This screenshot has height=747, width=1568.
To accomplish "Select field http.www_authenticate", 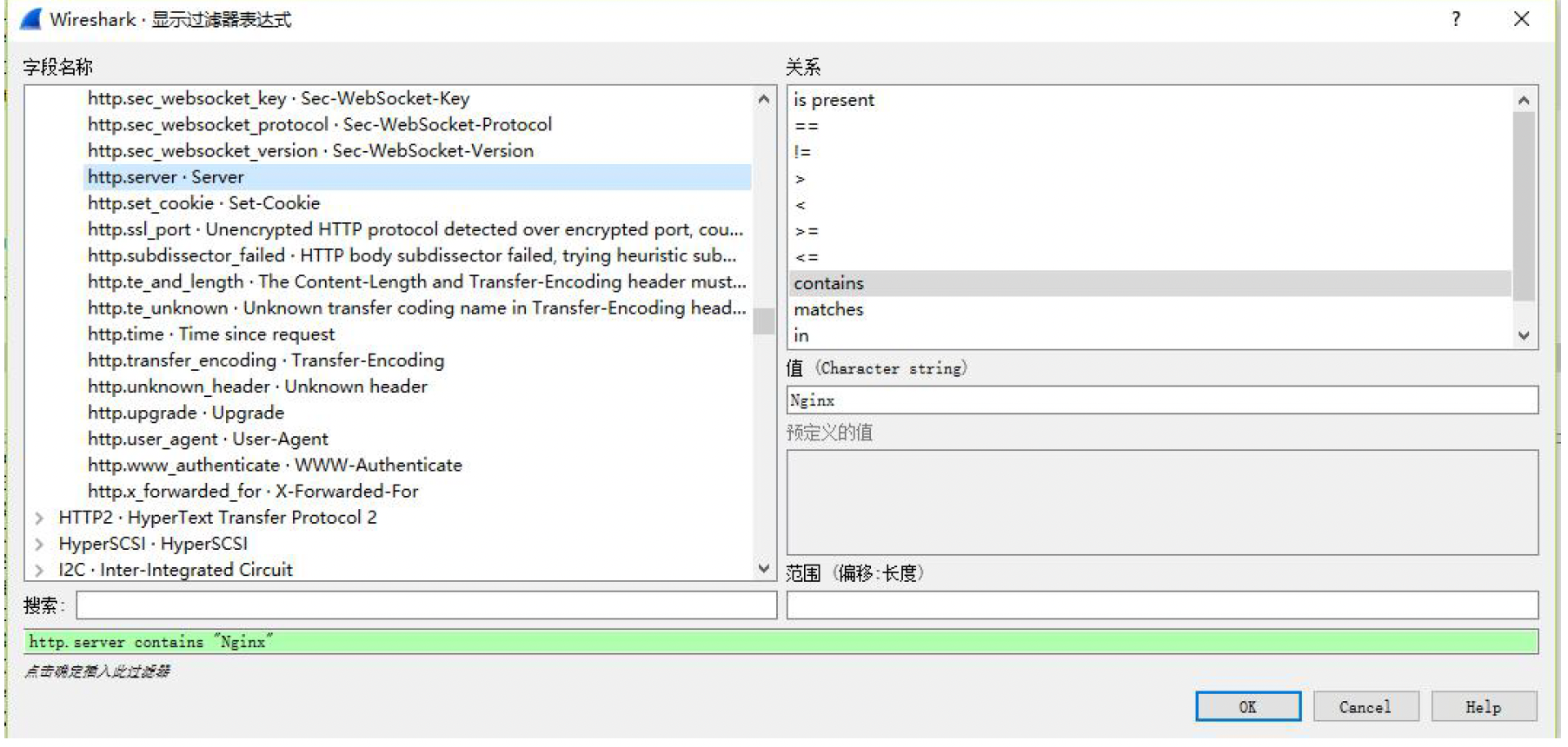I will pyautogui.click(x=417, y=466).
